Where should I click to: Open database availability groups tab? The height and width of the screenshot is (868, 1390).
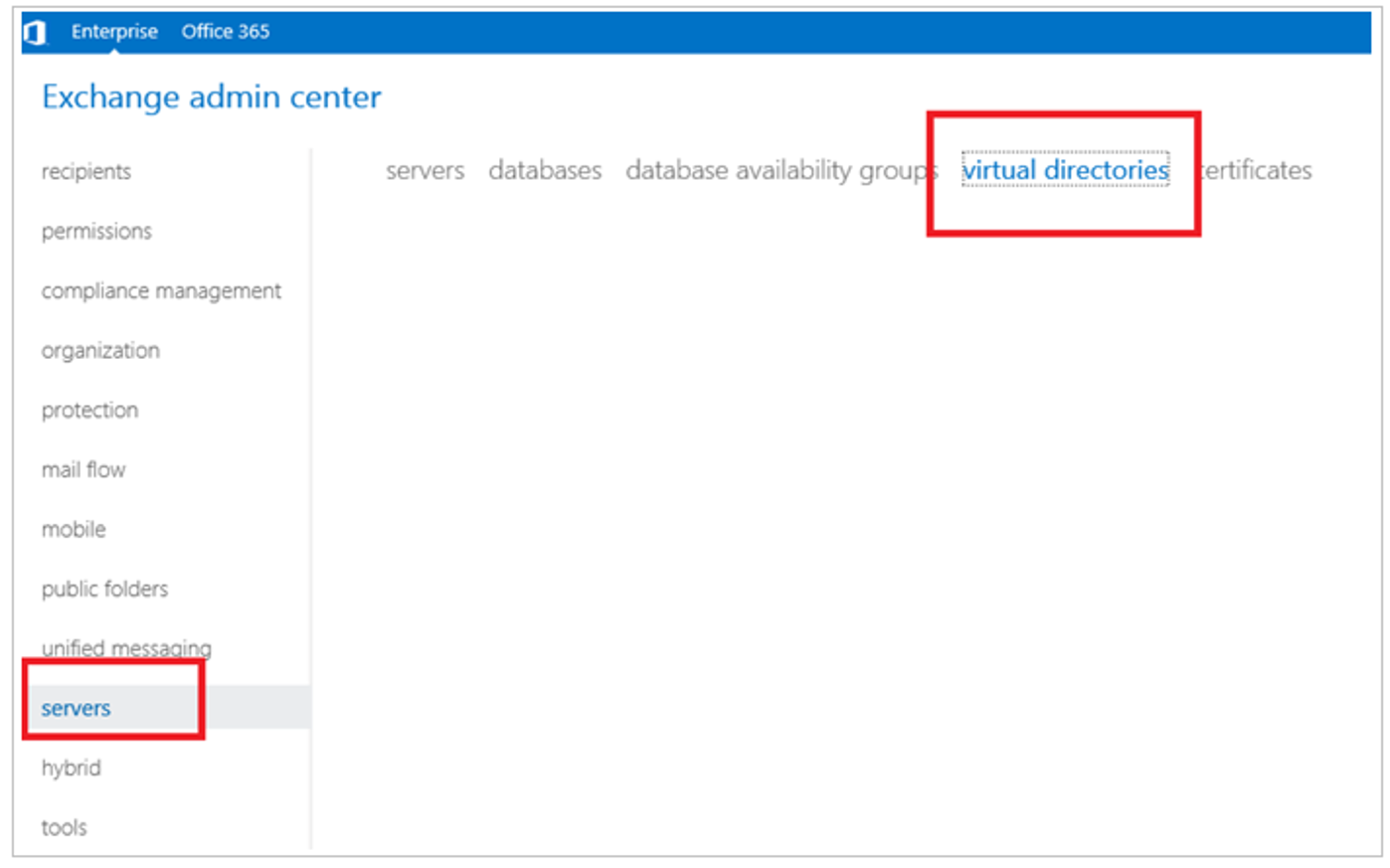tap(782, 171)
